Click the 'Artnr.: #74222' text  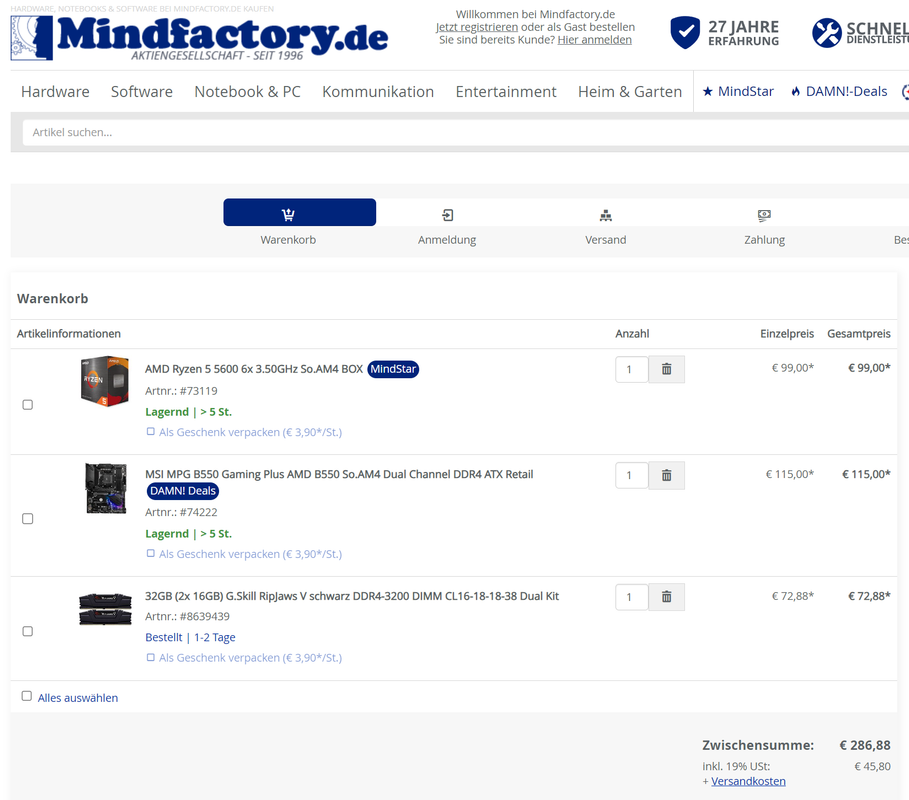coord(181,512)
